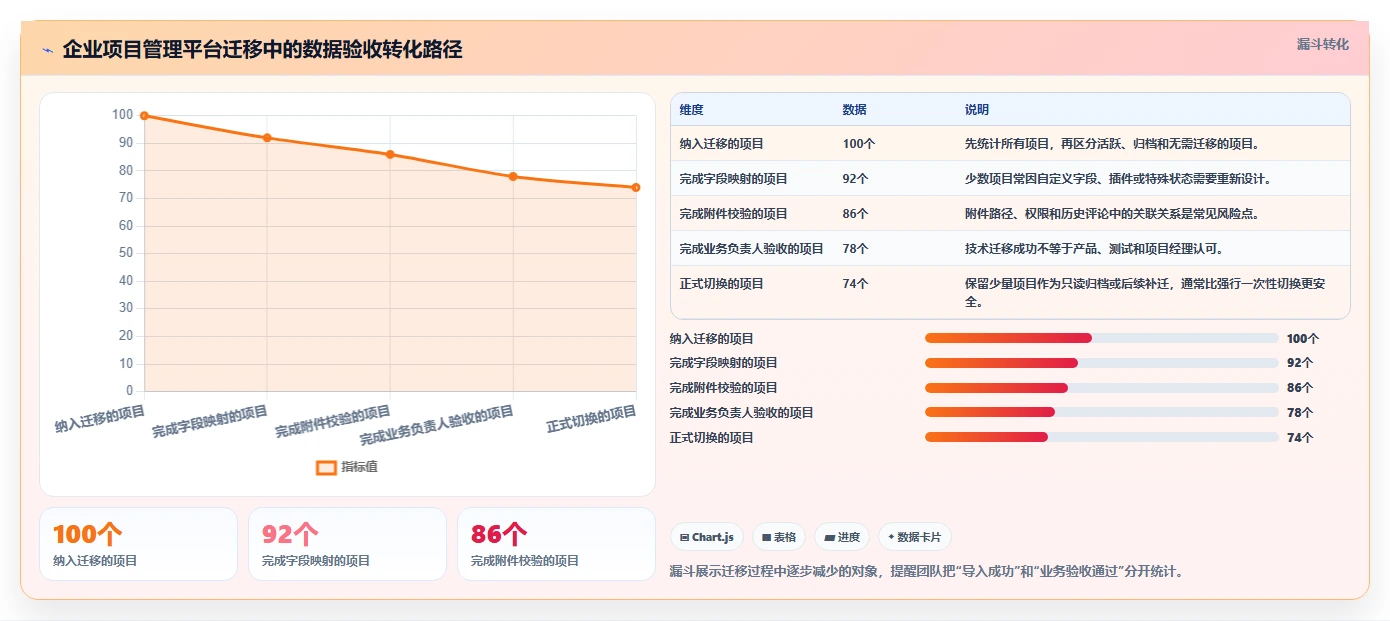Open the 100个 纳入迁移的项目 stat card
The image size is (1390, 621).
[x=139, y=544]
